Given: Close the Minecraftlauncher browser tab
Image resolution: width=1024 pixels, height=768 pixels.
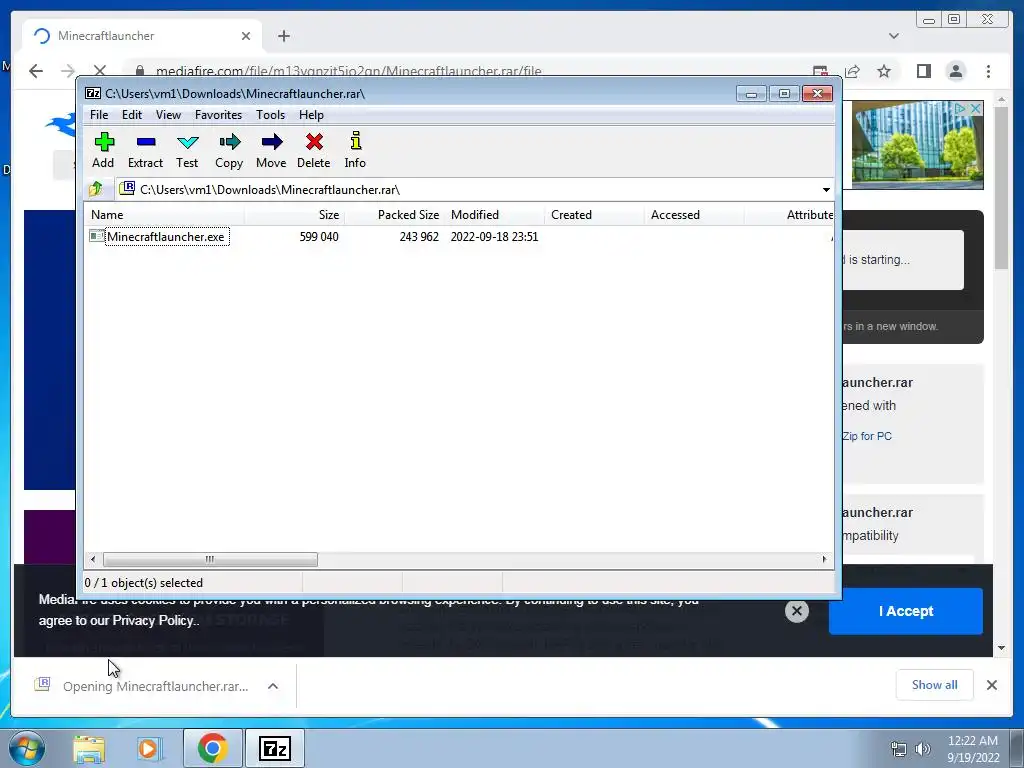Looking at the screenshot, I should 246,36.
